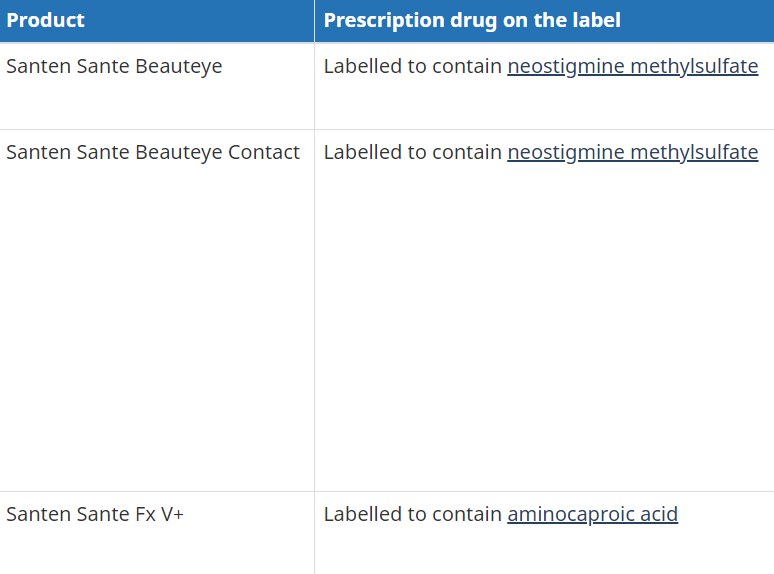Click empty space below Santen Sante Fx V+
The height and width of the screenshot is (574, 774).
pos(157,552)
